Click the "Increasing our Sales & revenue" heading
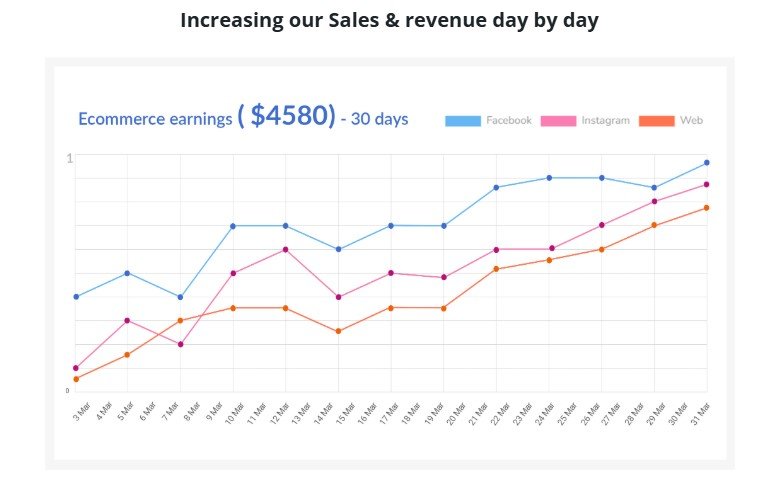Viewport: 777px width, 497px height. click(389, 21)
